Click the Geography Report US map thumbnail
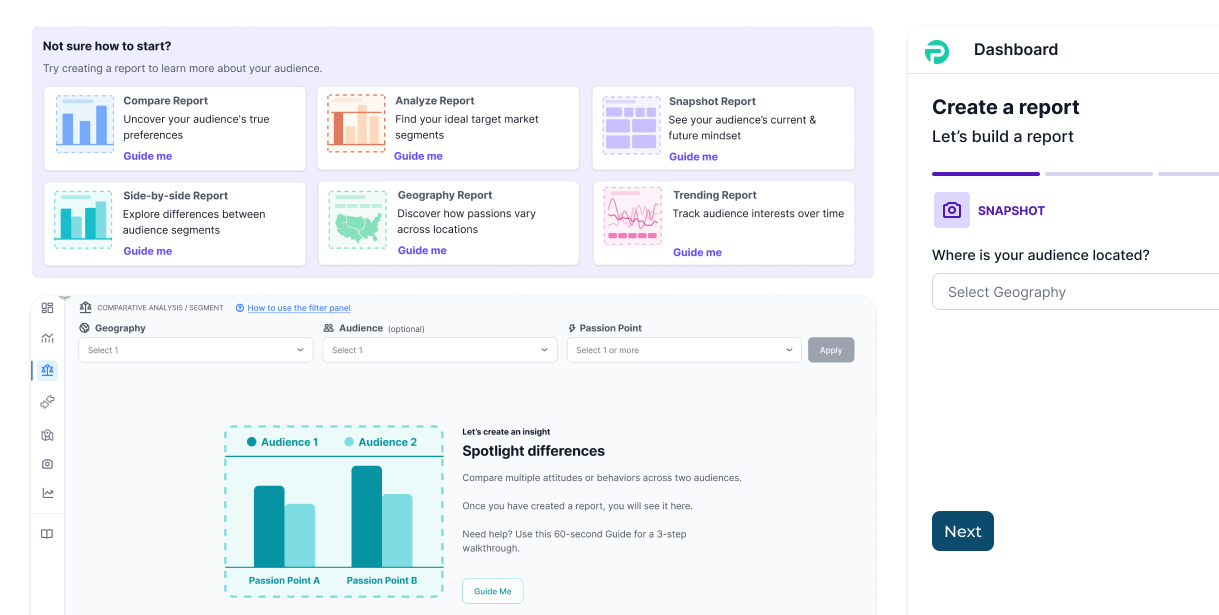 click(358, 219)
